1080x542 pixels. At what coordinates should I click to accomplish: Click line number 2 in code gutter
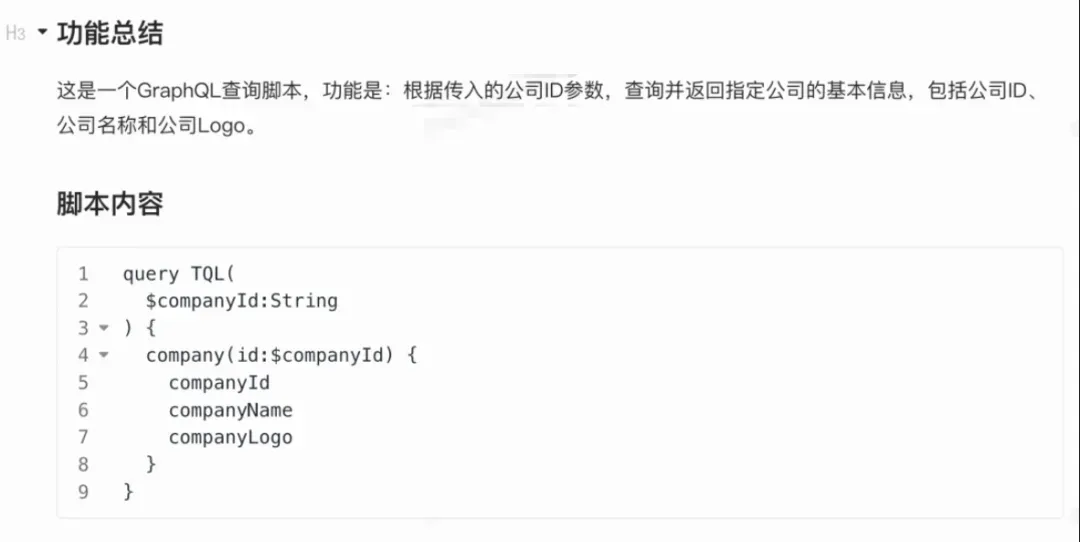(x=83, y=301)
